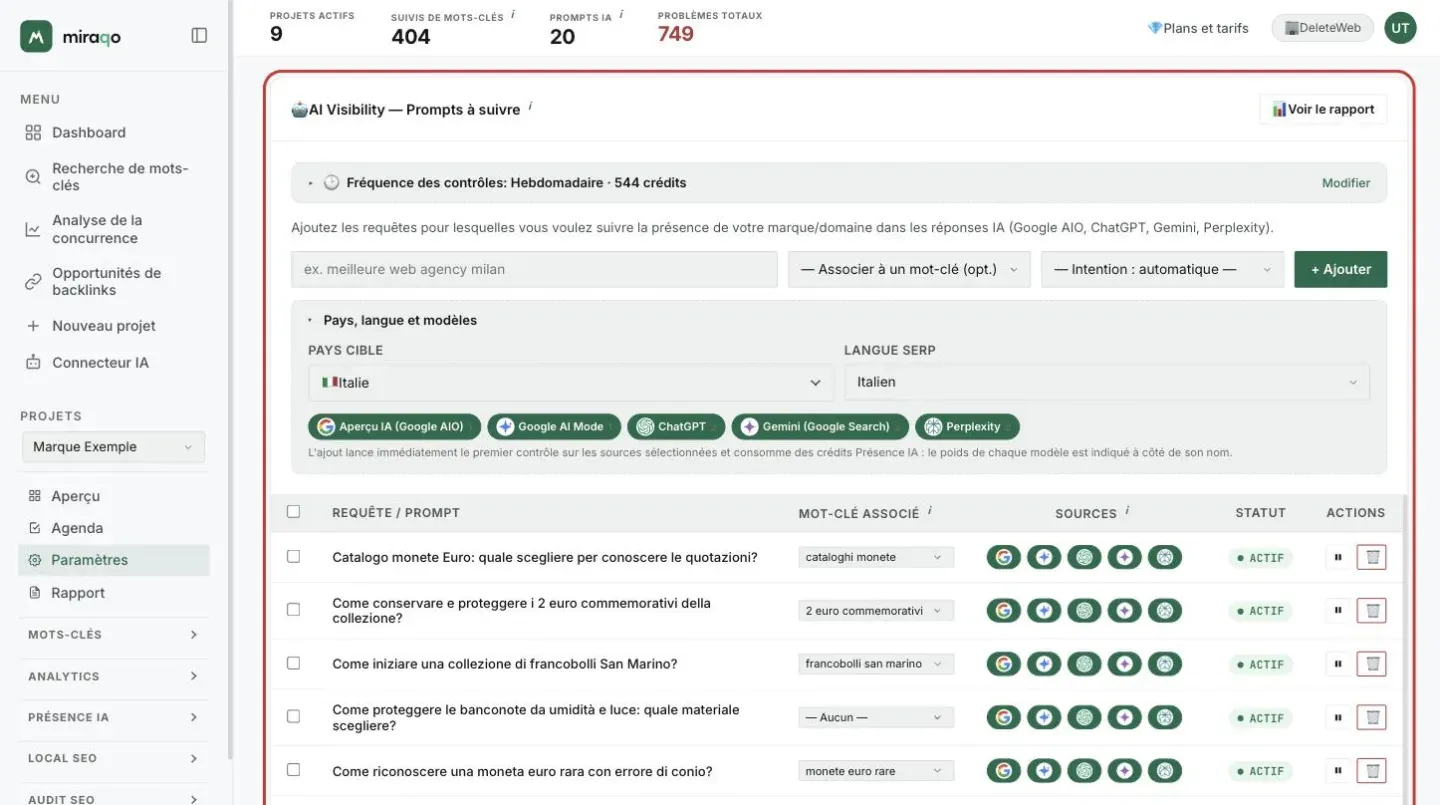
Task: Show info for Suivis de mots-clés
Action: pyautogui.click(x=513, y=14)
